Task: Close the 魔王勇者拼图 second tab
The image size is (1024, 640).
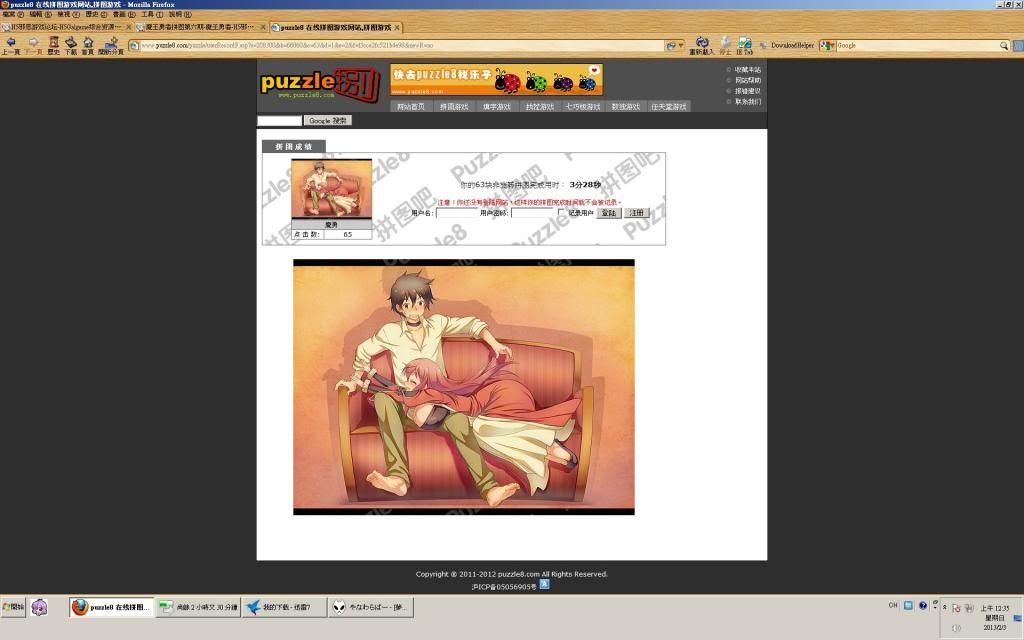Action: click(x=263, y=27)
